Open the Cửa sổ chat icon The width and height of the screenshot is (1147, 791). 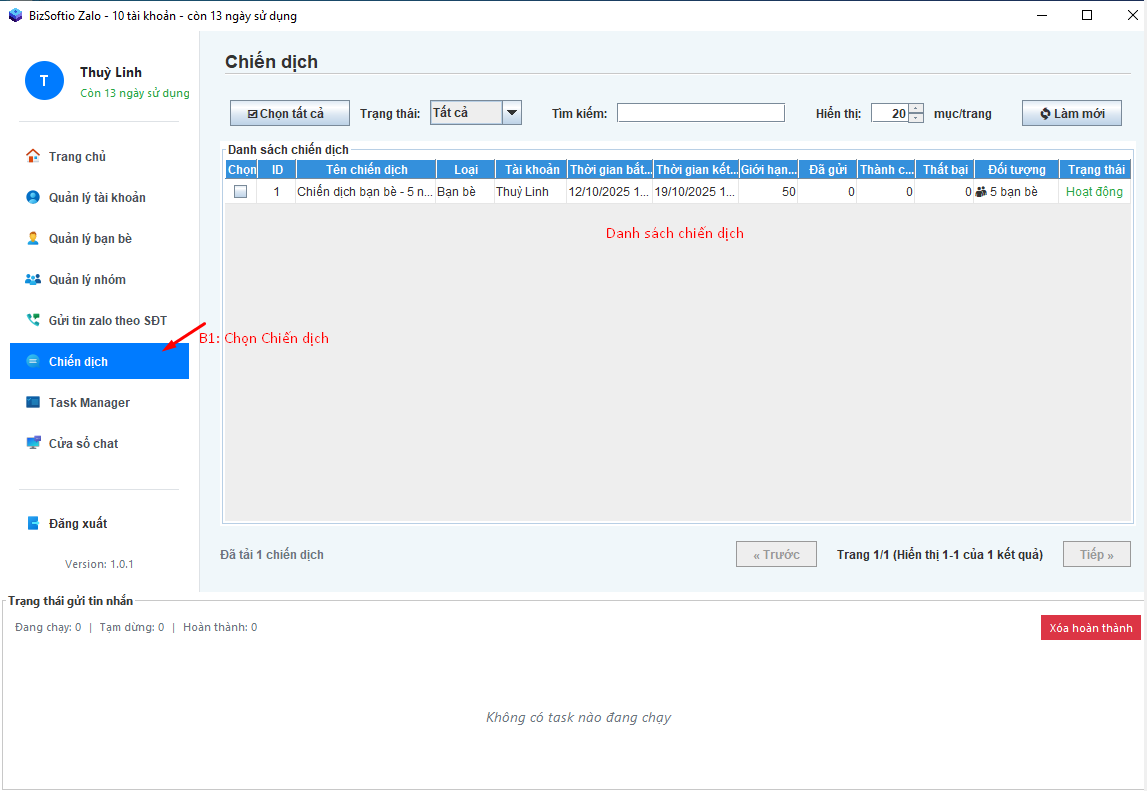point(33,443)
